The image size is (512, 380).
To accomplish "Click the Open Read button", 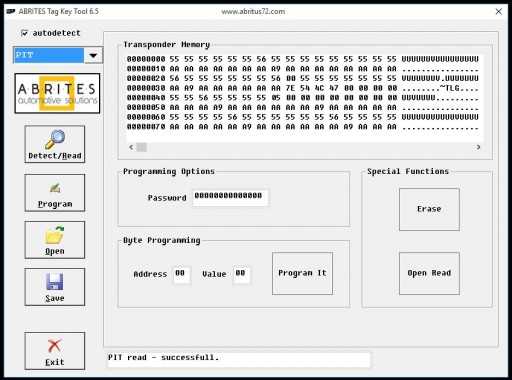I will (429, 273).
